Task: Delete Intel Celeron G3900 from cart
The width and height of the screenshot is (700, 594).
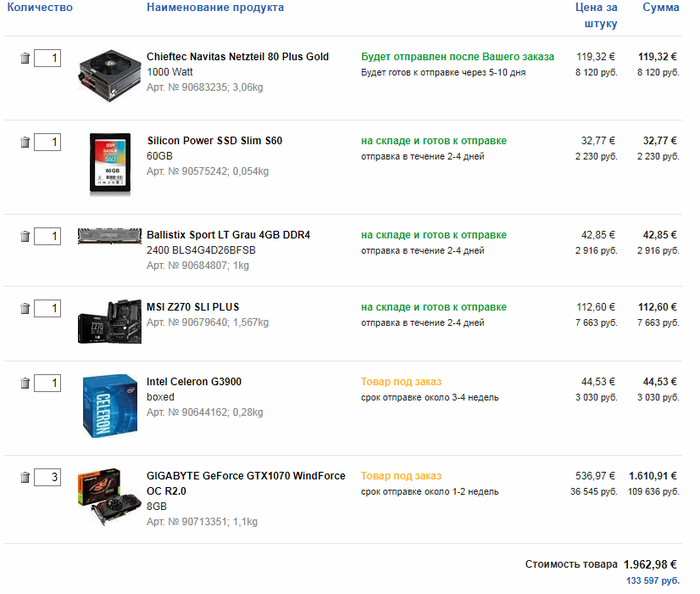Action: coord(25,383)
